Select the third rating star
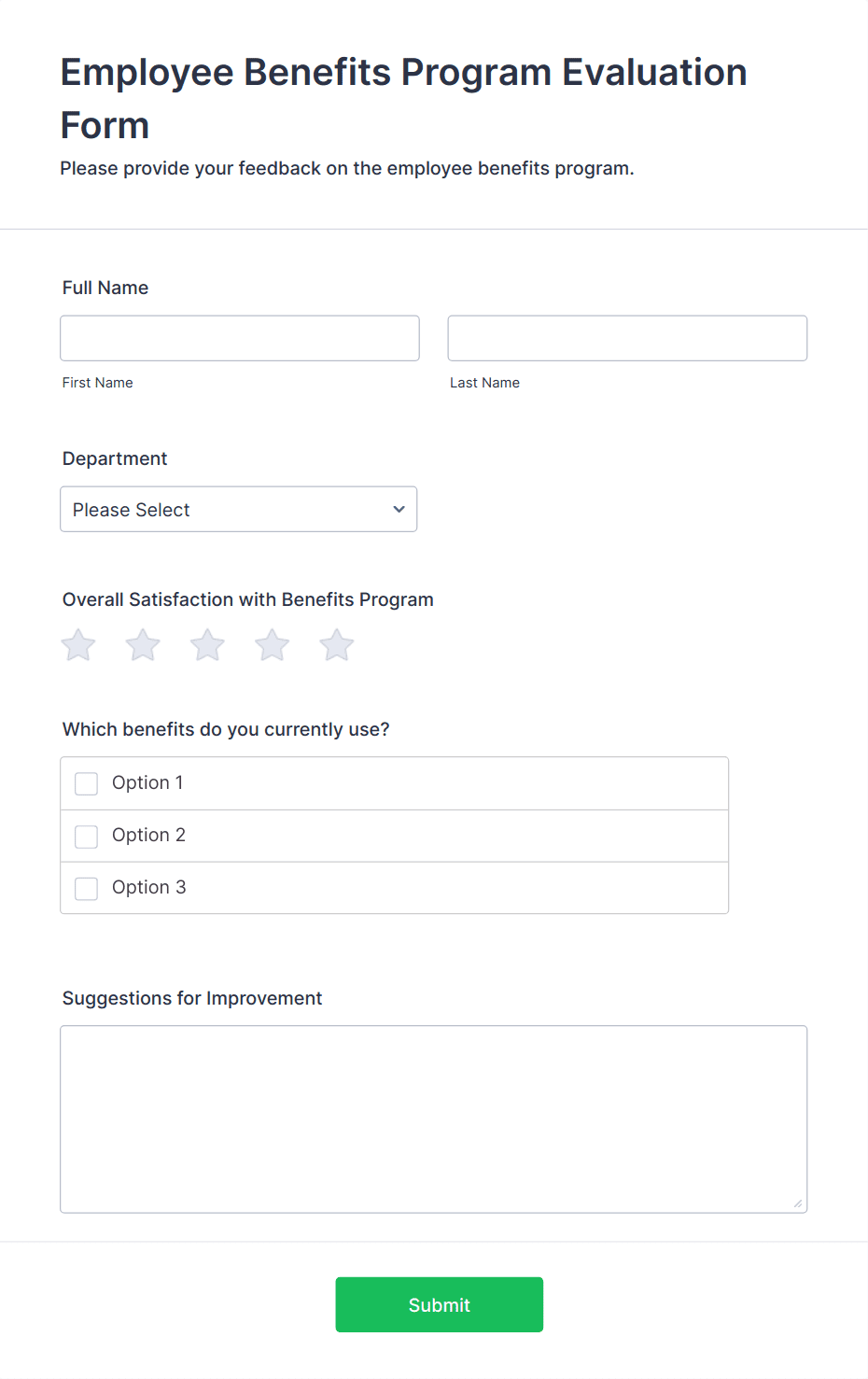868x1379 pixels. (x=207, y=645)
